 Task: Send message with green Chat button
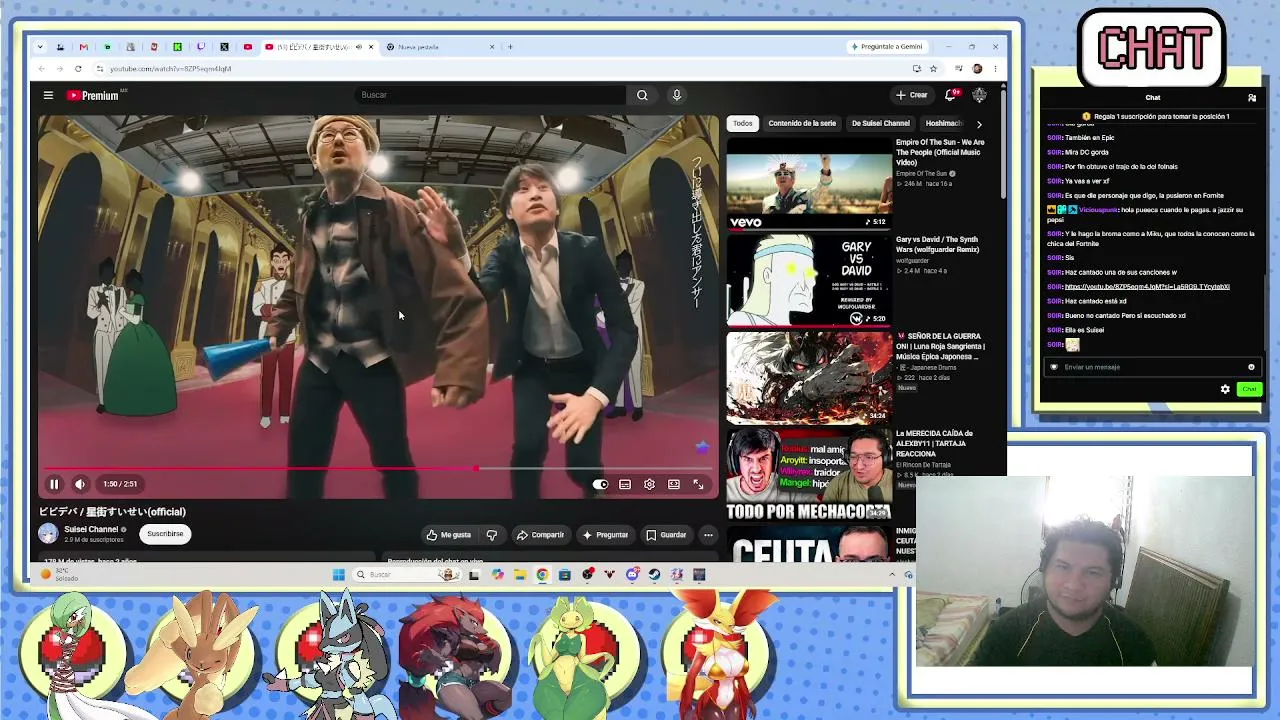click(x=1249, y=389)
